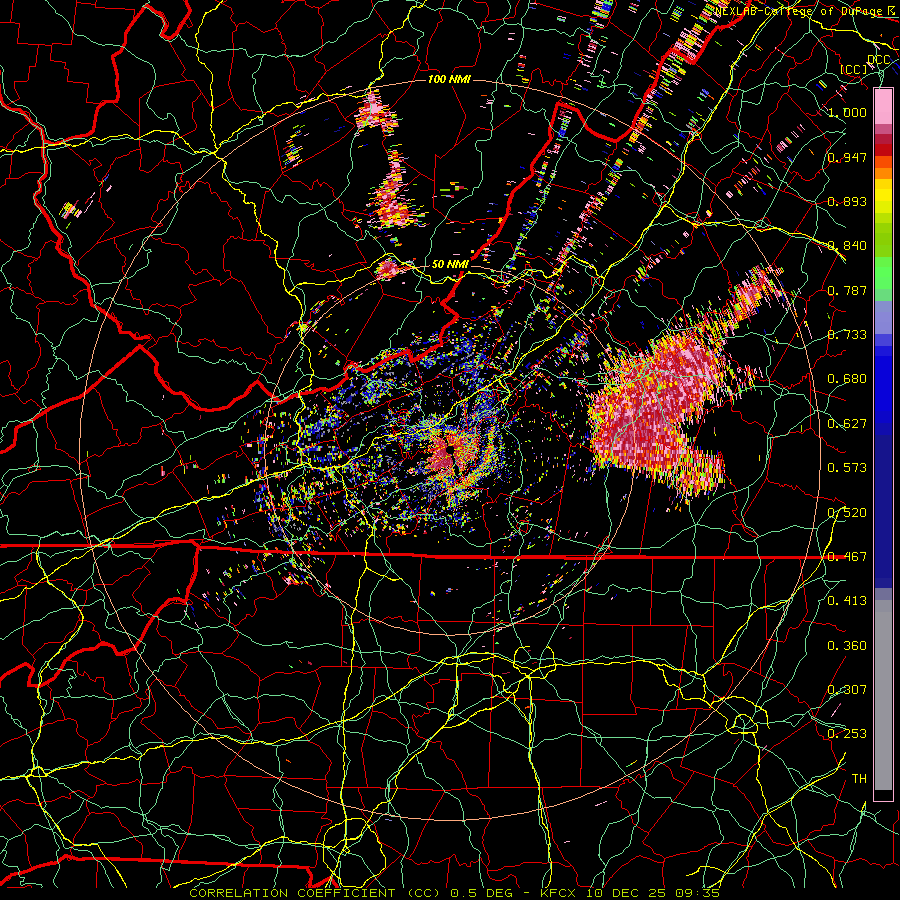Click the gray segment of the color bar

pyautogui.click(x=883, y=695)
